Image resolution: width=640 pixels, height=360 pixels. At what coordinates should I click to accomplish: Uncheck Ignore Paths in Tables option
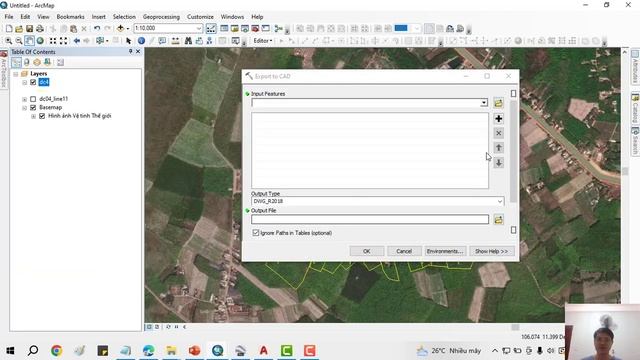256,233
